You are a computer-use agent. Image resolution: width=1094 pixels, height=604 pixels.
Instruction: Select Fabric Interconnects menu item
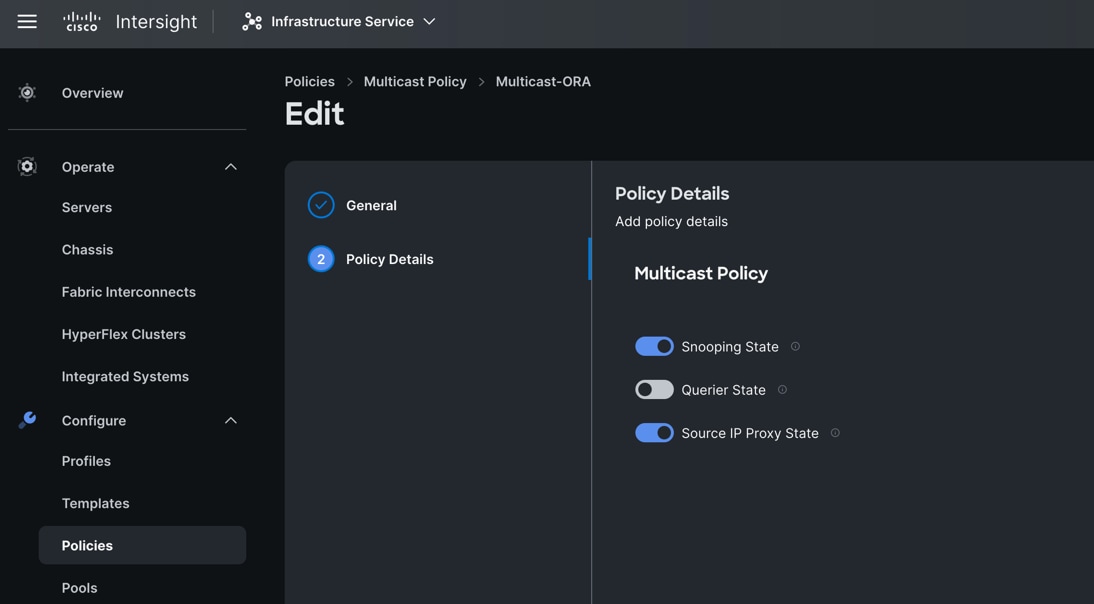(x=129, y=292)
